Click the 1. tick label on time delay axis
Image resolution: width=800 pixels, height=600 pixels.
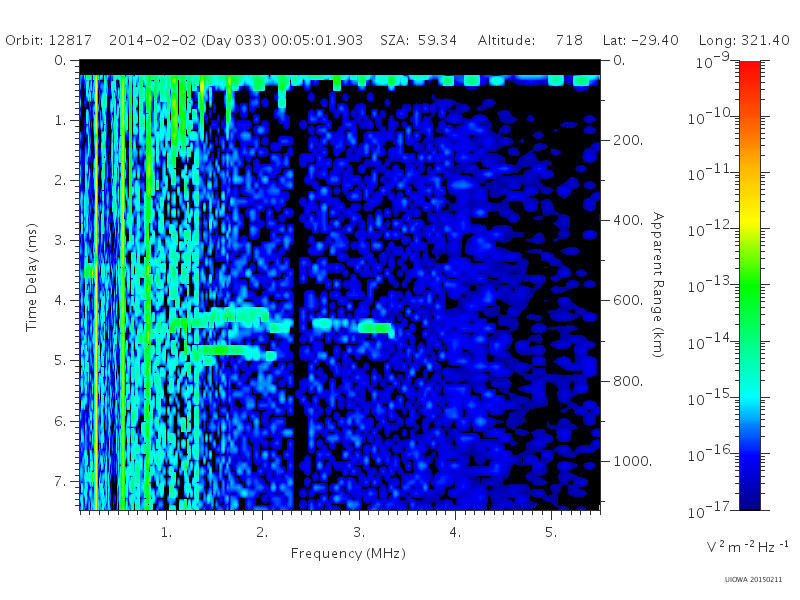click(x=61, y=120)
